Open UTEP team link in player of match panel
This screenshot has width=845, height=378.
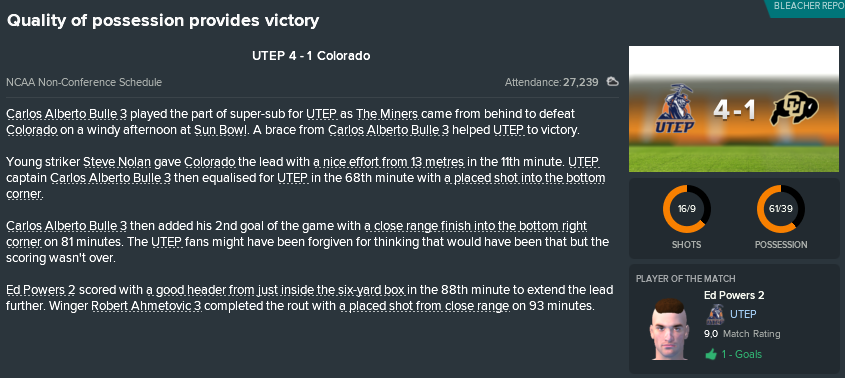click(x=743, y=314)
